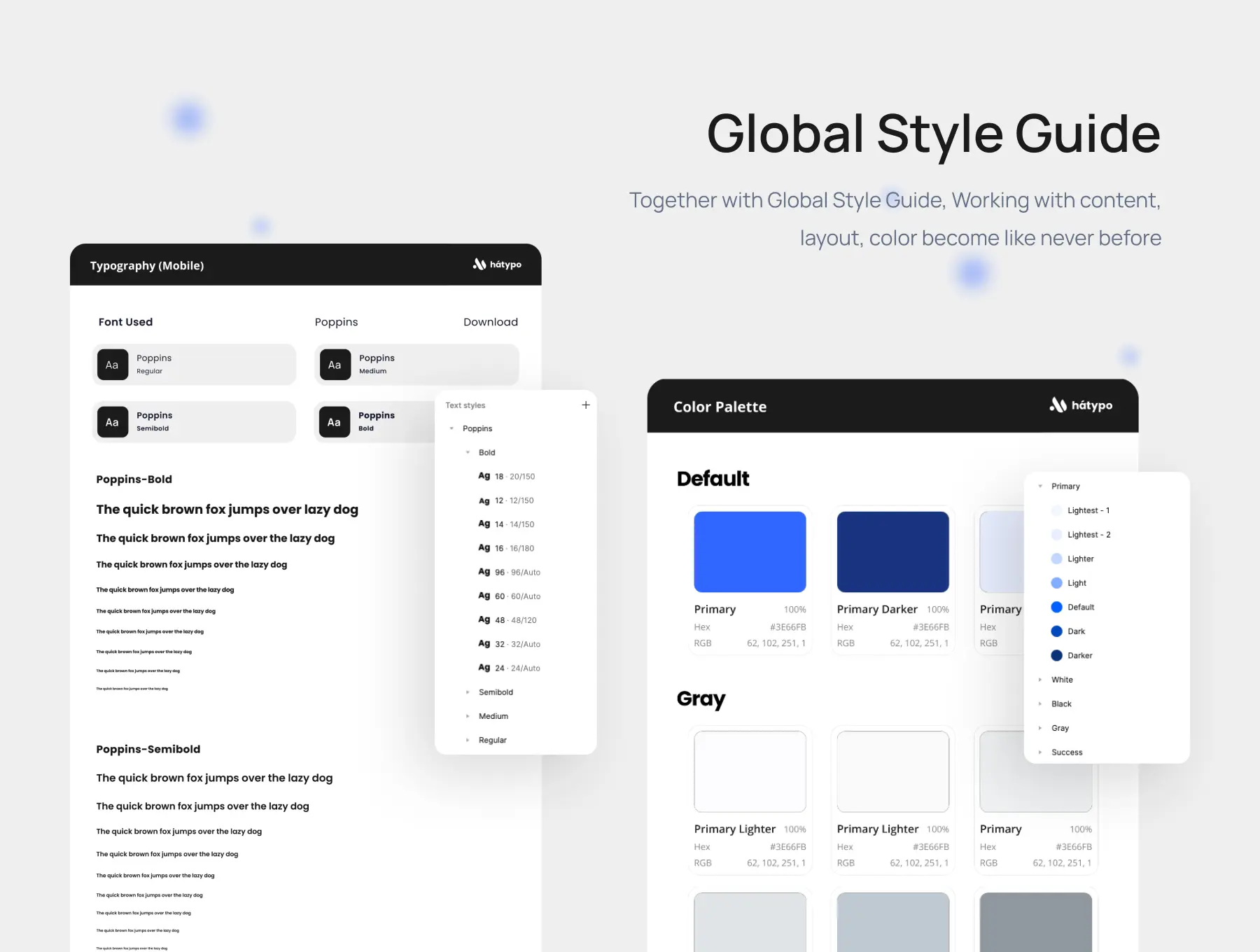Image resolution: width=1260 pixels, height=952 pixels.
Task: Click the Download font link
Action: click(x=490, y=322)
